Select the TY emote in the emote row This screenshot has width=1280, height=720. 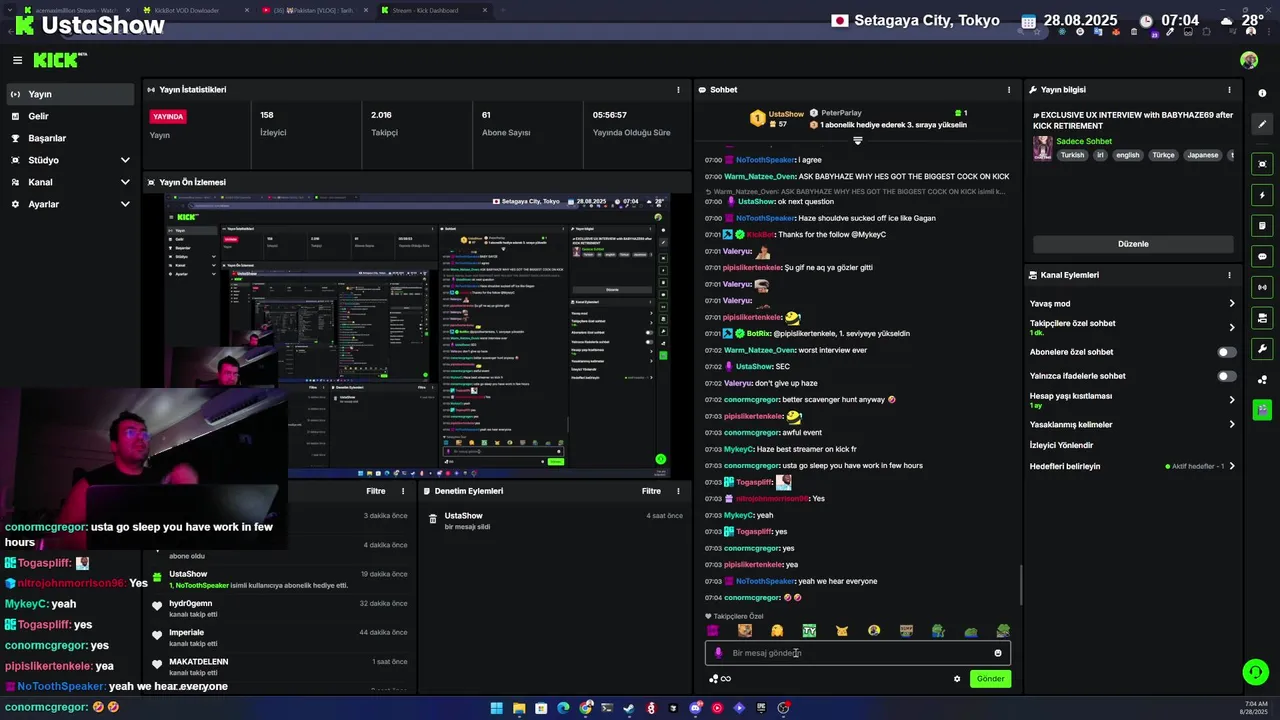pos(809,631)
